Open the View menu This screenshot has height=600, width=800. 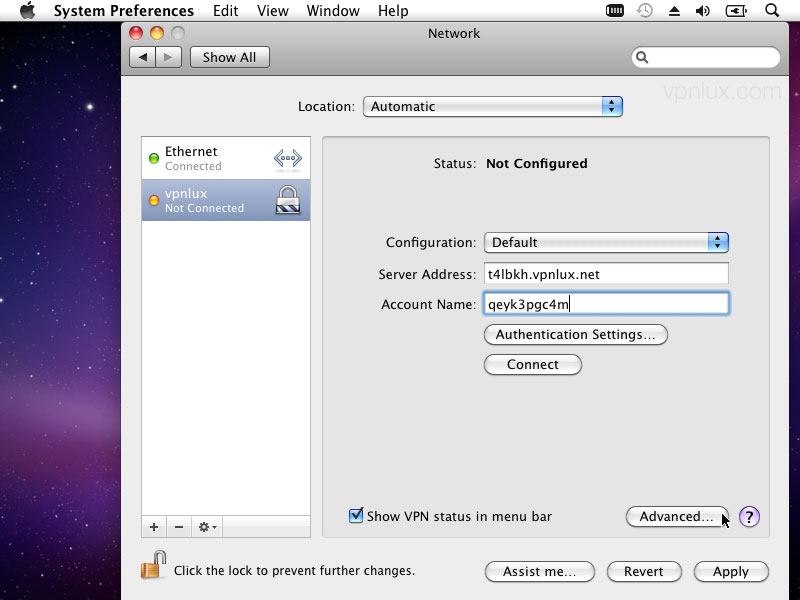coord(272,11)
